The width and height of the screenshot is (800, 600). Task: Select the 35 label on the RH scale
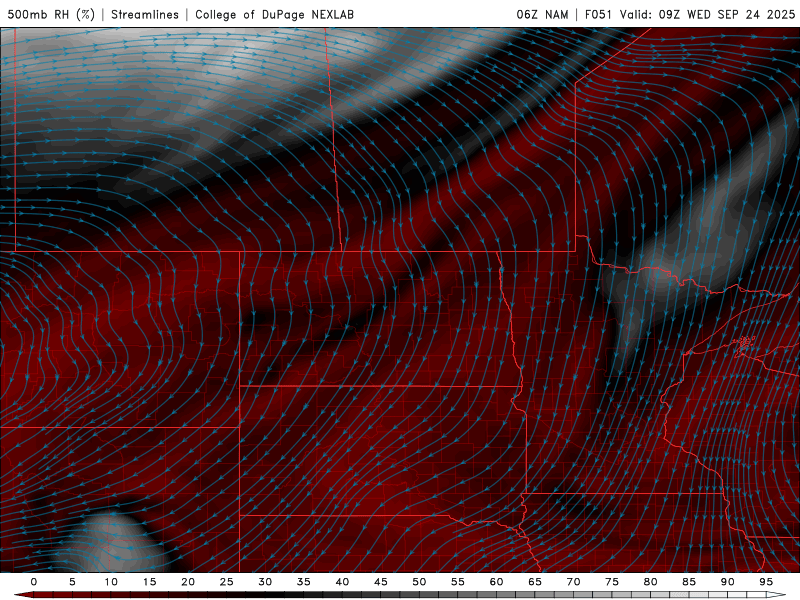[304, 582]
